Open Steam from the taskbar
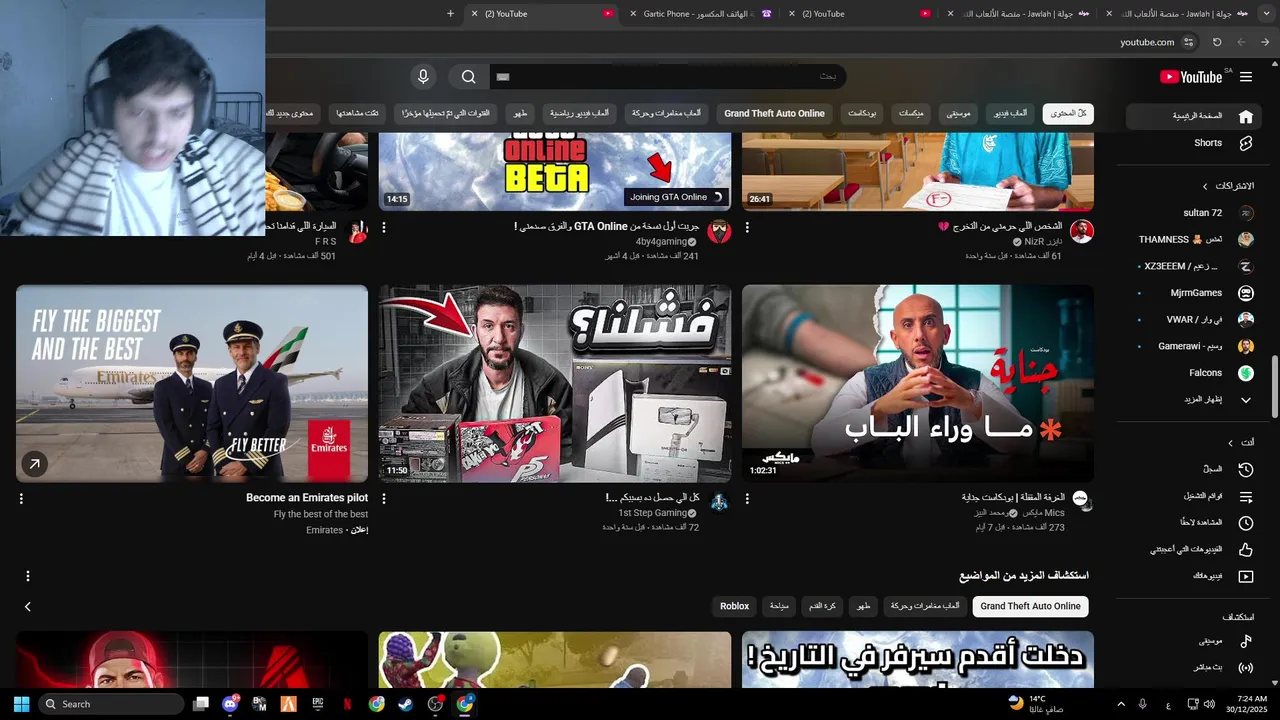The image size is (1280, 720). (x=405, y=704)
